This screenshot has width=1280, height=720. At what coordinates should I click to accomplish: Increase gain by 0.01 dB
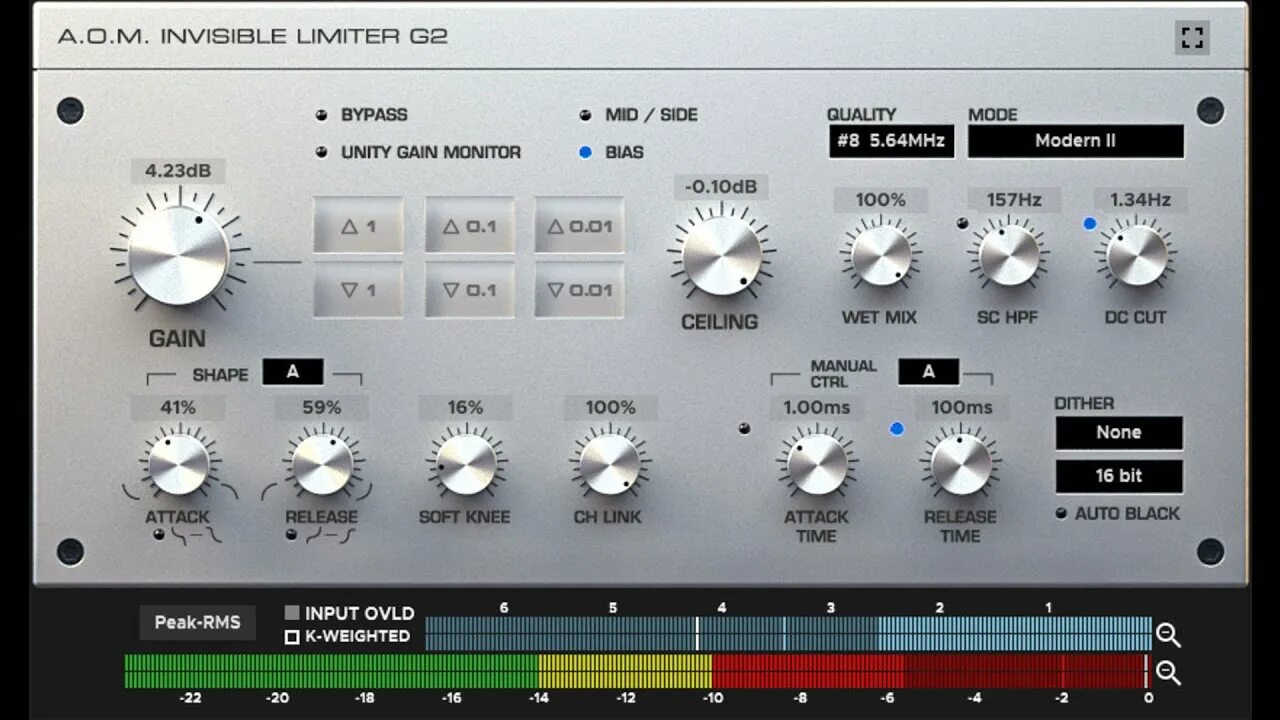coord(579,226)
